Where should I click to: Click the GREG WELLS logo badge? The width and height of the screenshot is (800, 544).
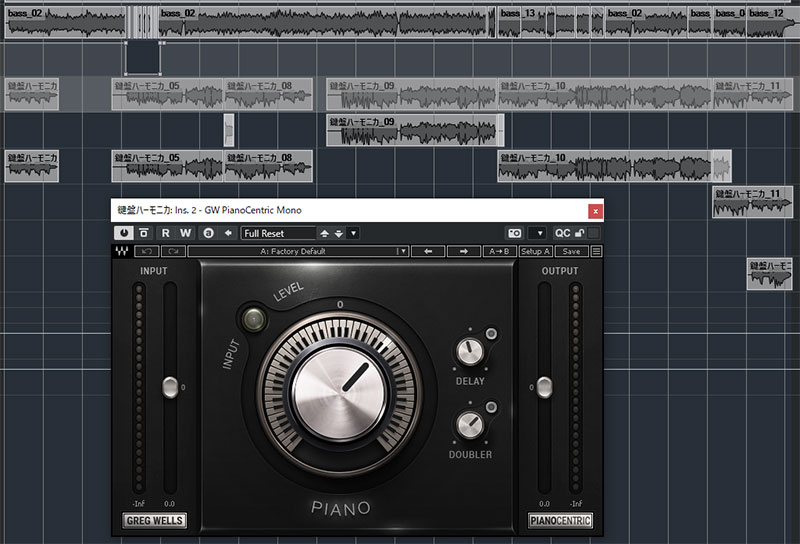click(154, 521)
